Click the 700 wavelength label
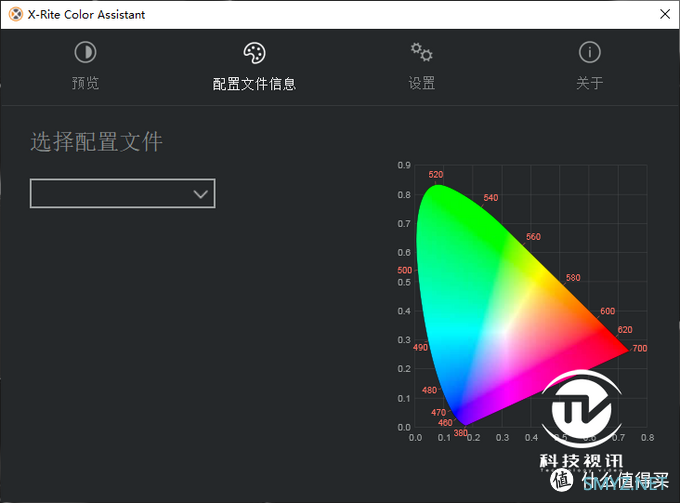Image resolution: width=680 pixels, height=503 pixels. pos(640,348)
